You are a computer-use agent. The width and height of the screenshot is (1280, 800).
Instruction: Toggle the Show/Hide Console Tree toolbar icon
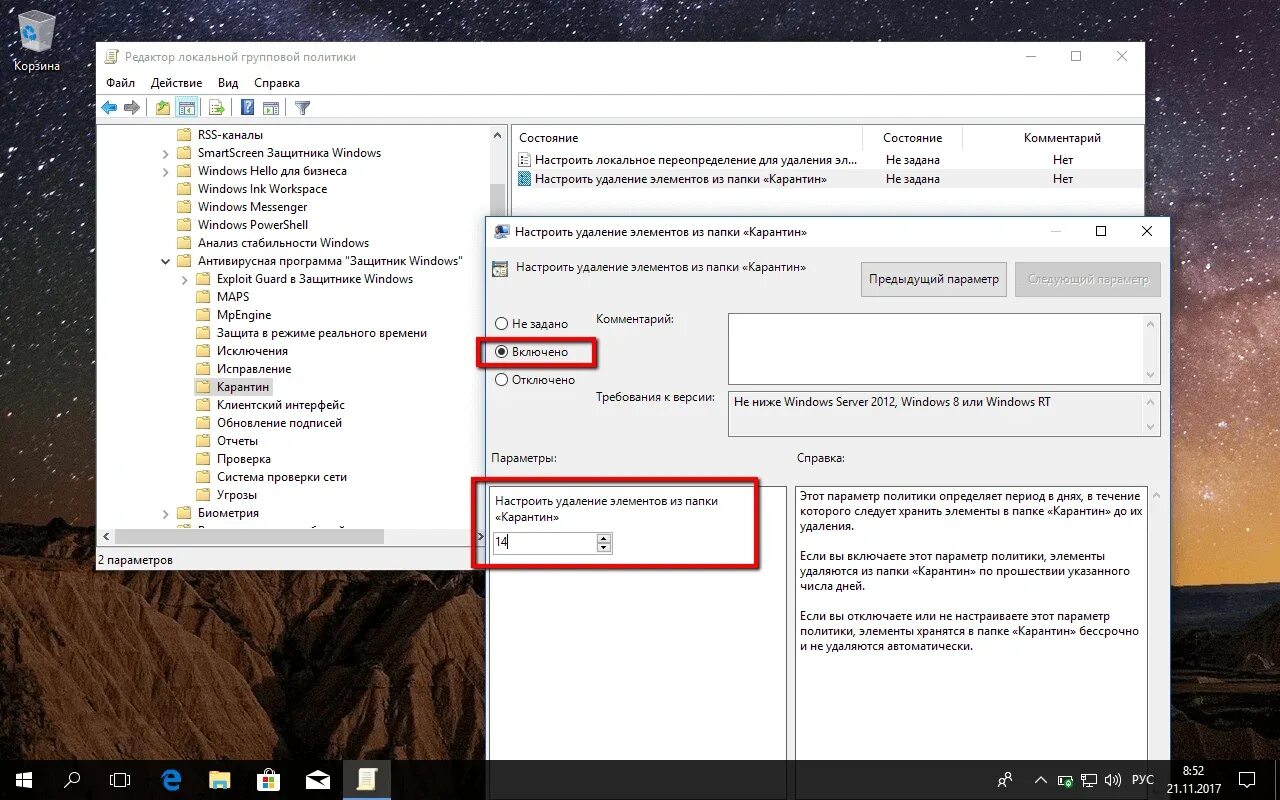coord(186,108)
